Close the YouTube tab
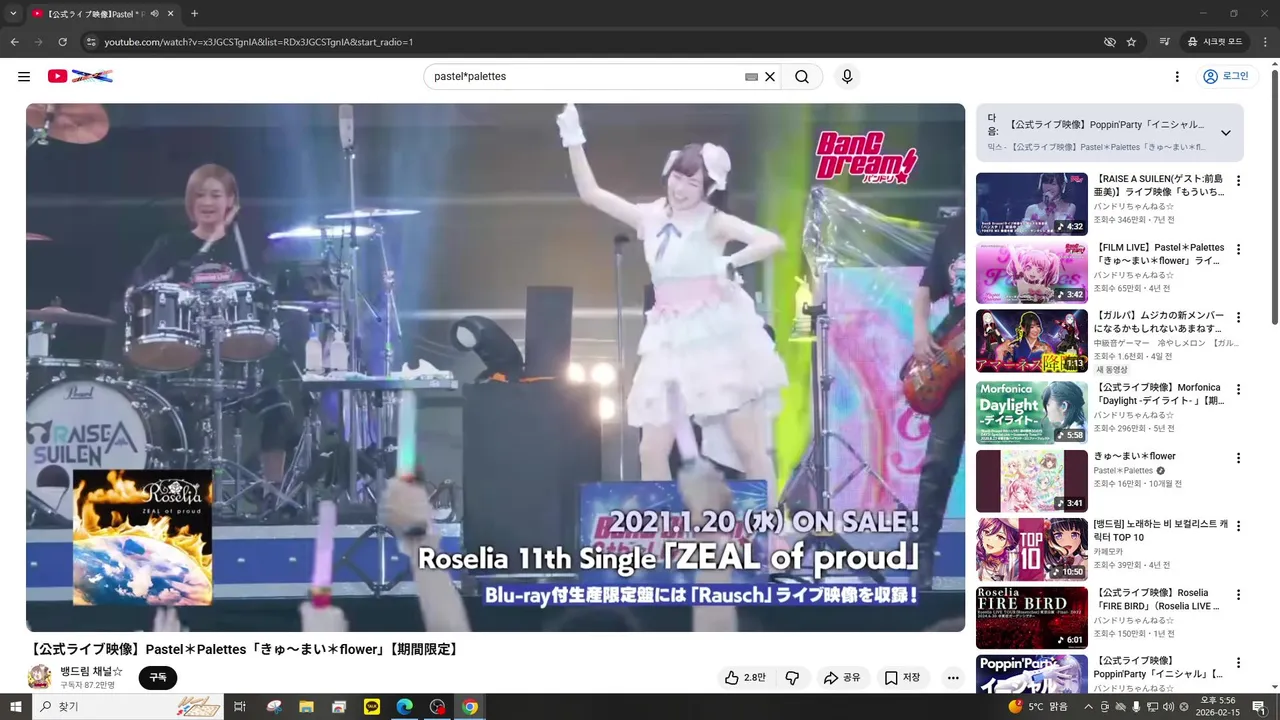This screenshot has width=1280, height=720. (170, 14)
